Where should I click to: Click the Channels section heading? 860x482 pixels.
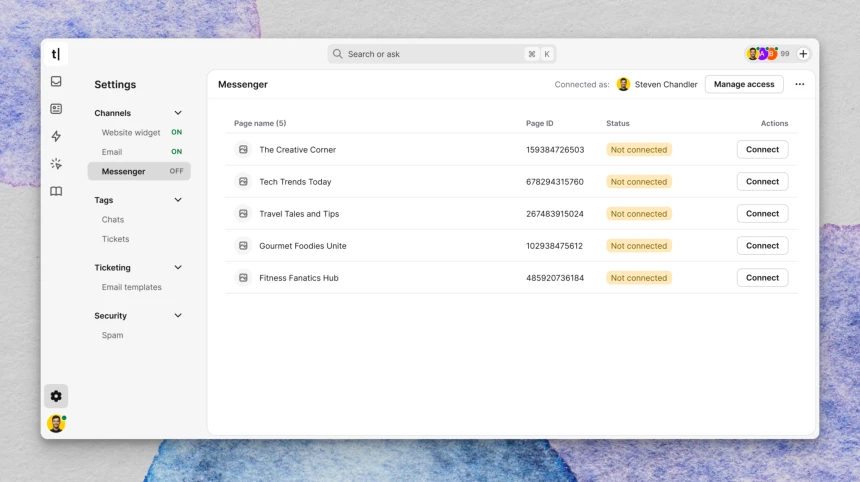point(112,113)
